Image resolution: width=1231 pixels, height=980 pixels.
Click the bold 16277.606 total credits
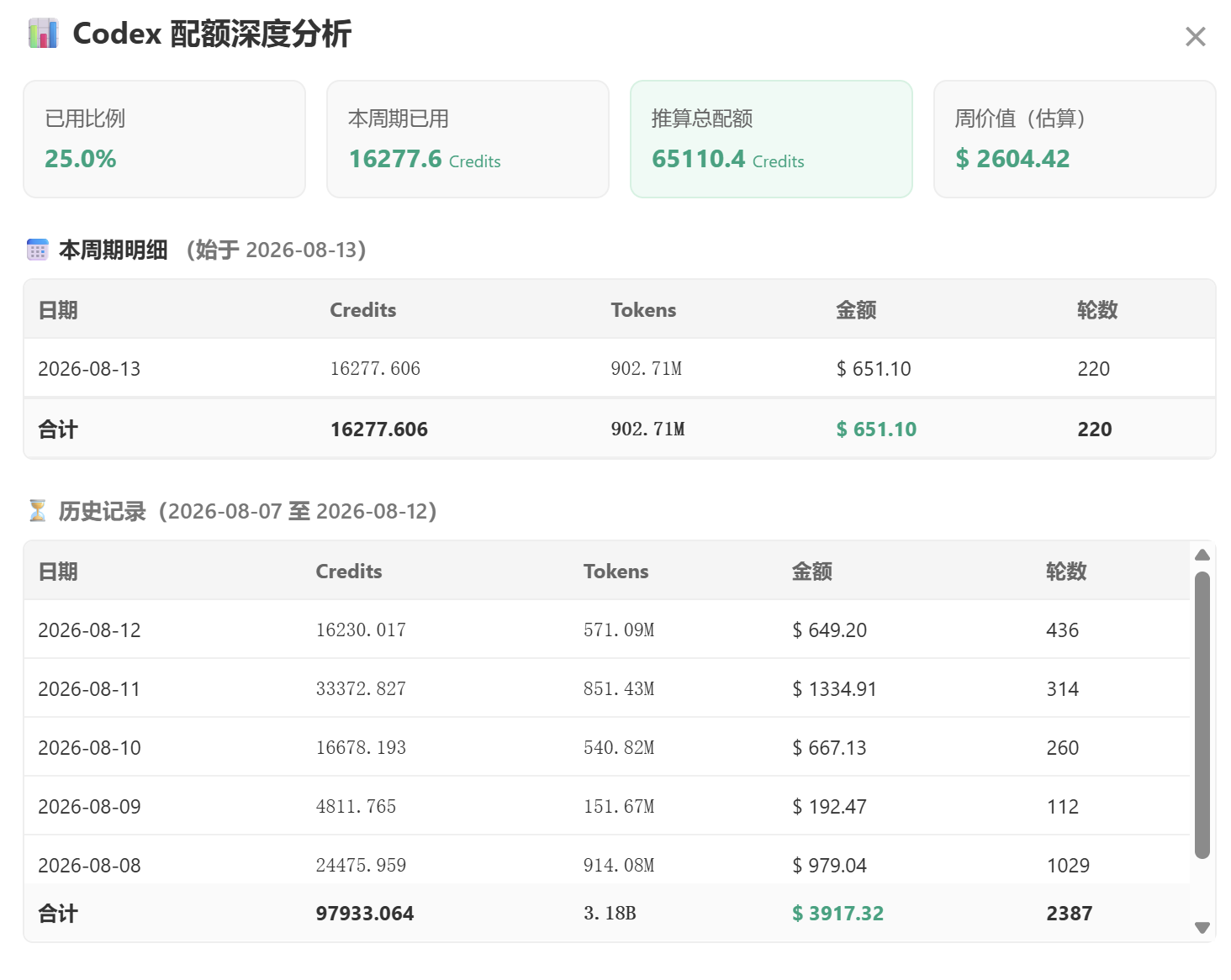click(x=379, y=429)
